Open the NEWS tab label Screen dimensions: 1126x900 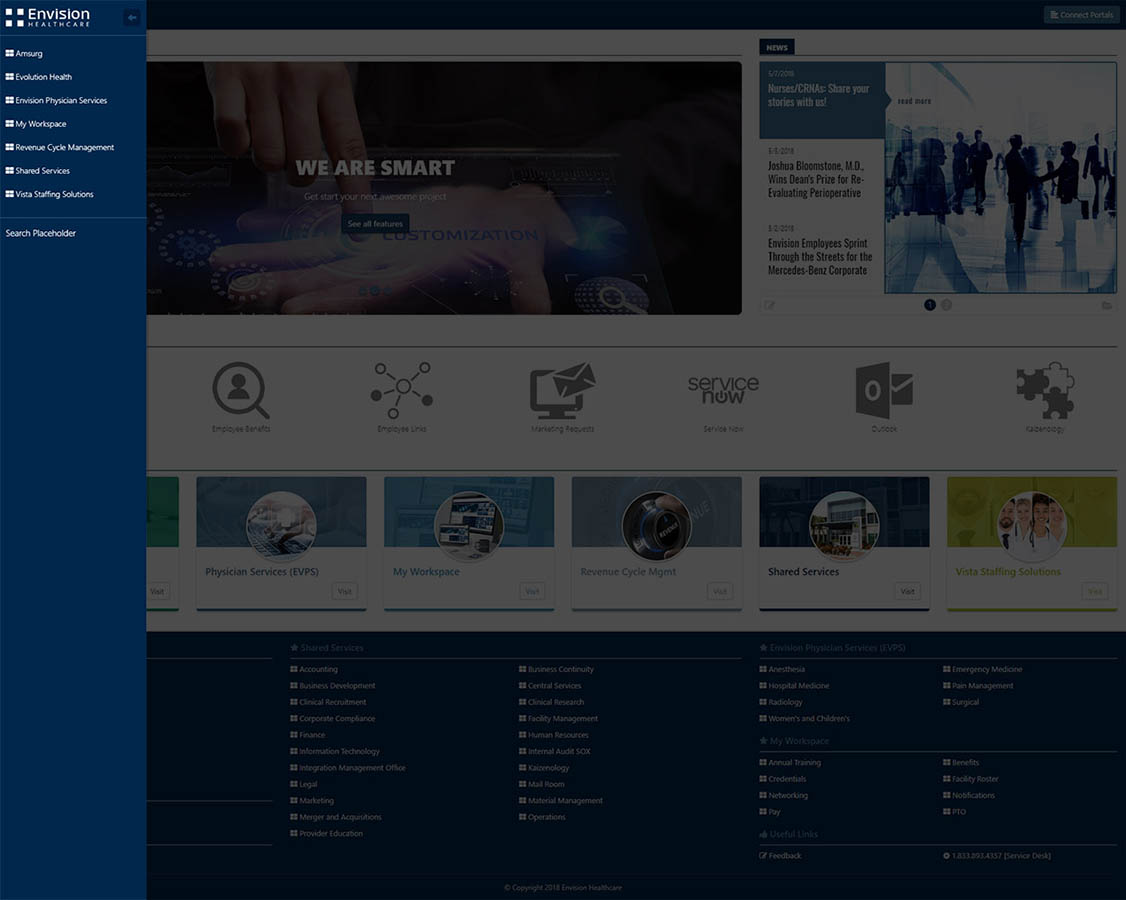point(776,47)
